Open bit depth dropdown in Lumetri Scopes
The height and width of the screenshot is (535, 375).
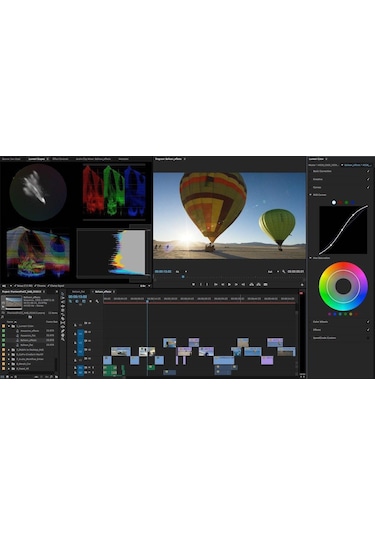click(x=145, y=286)
